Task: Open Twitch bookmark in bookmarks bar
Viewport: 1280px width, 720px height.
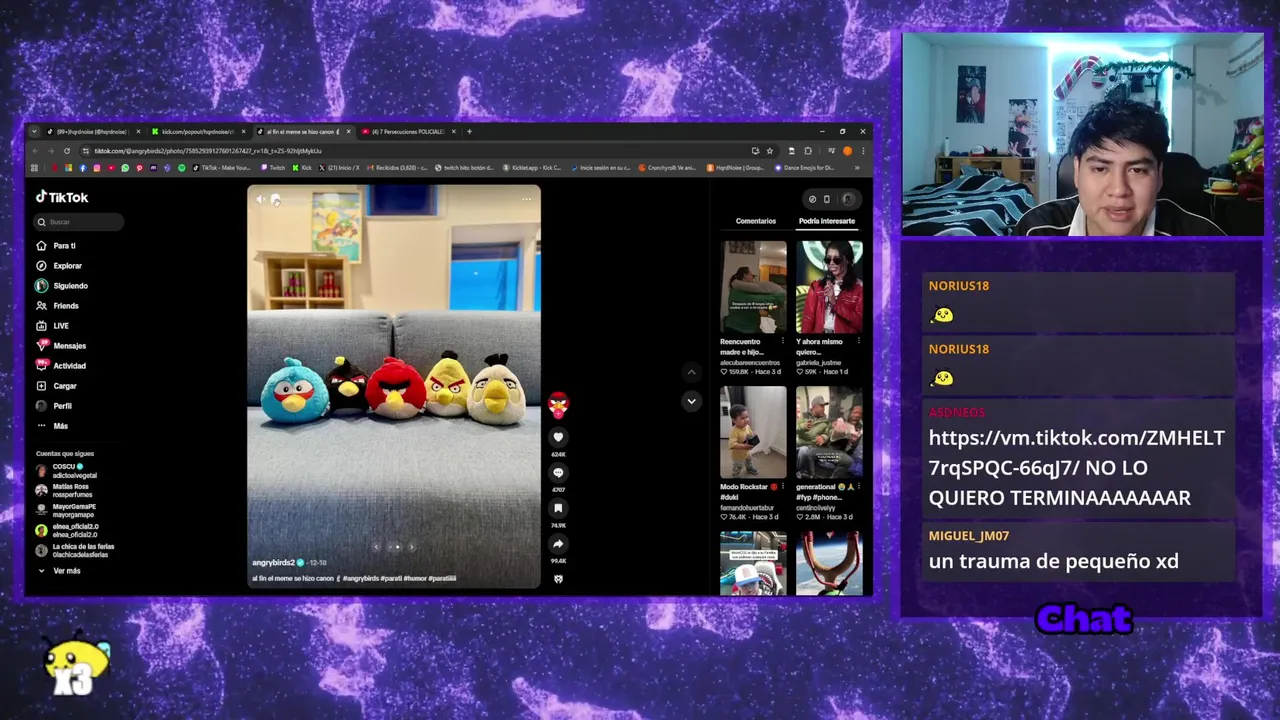Action: (x=273, y=168)
